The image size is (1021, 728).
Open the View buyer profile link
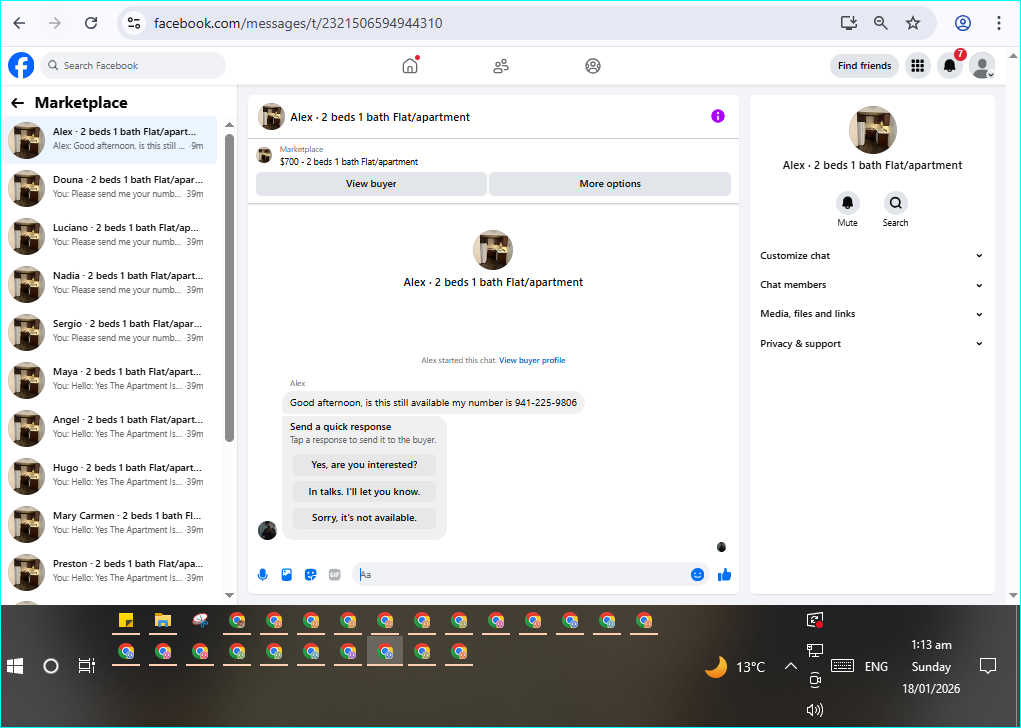[532, 360]
